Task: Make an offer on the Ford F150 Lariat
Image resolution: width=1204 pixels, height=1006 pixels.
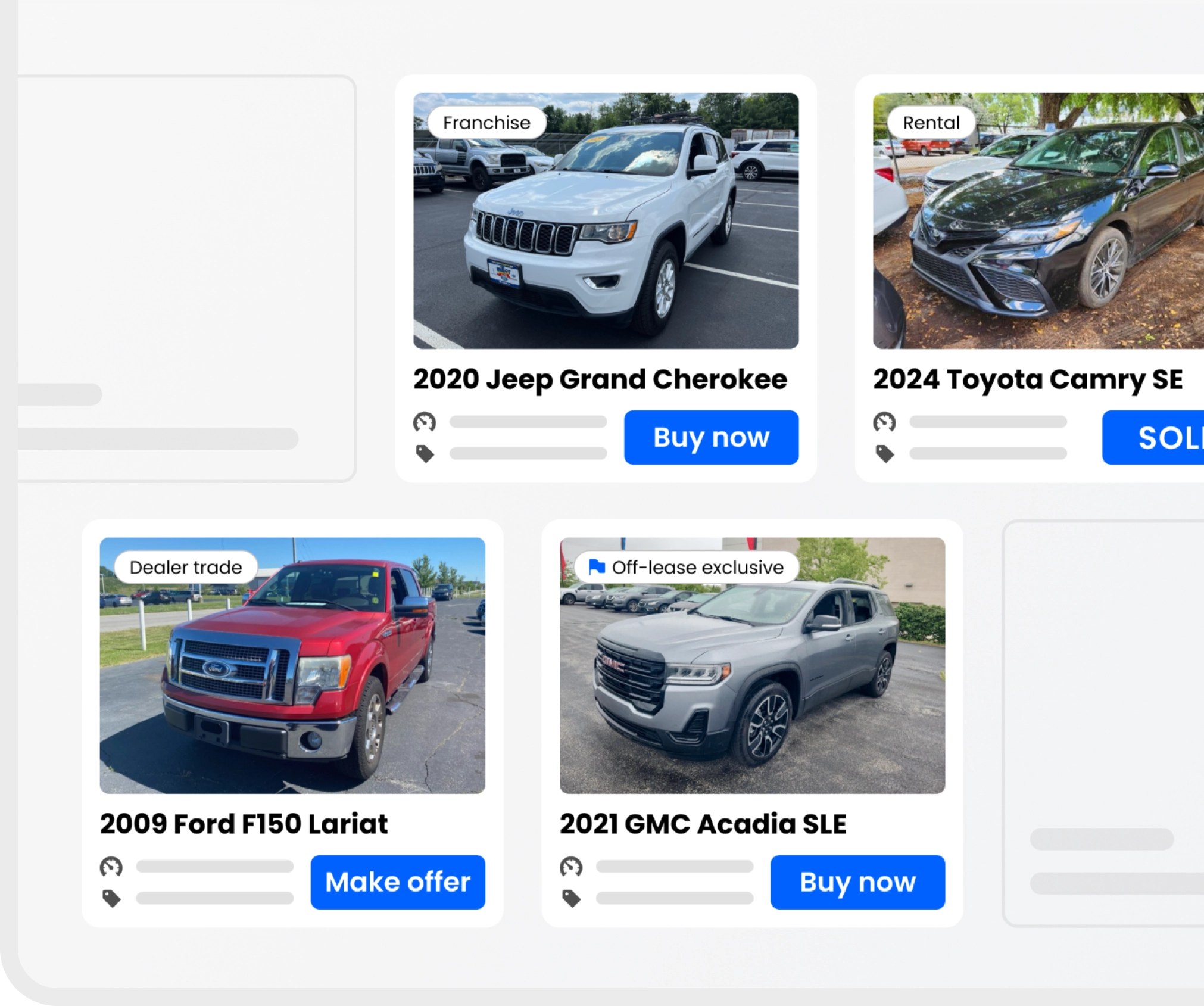Action: pos(398,882)
